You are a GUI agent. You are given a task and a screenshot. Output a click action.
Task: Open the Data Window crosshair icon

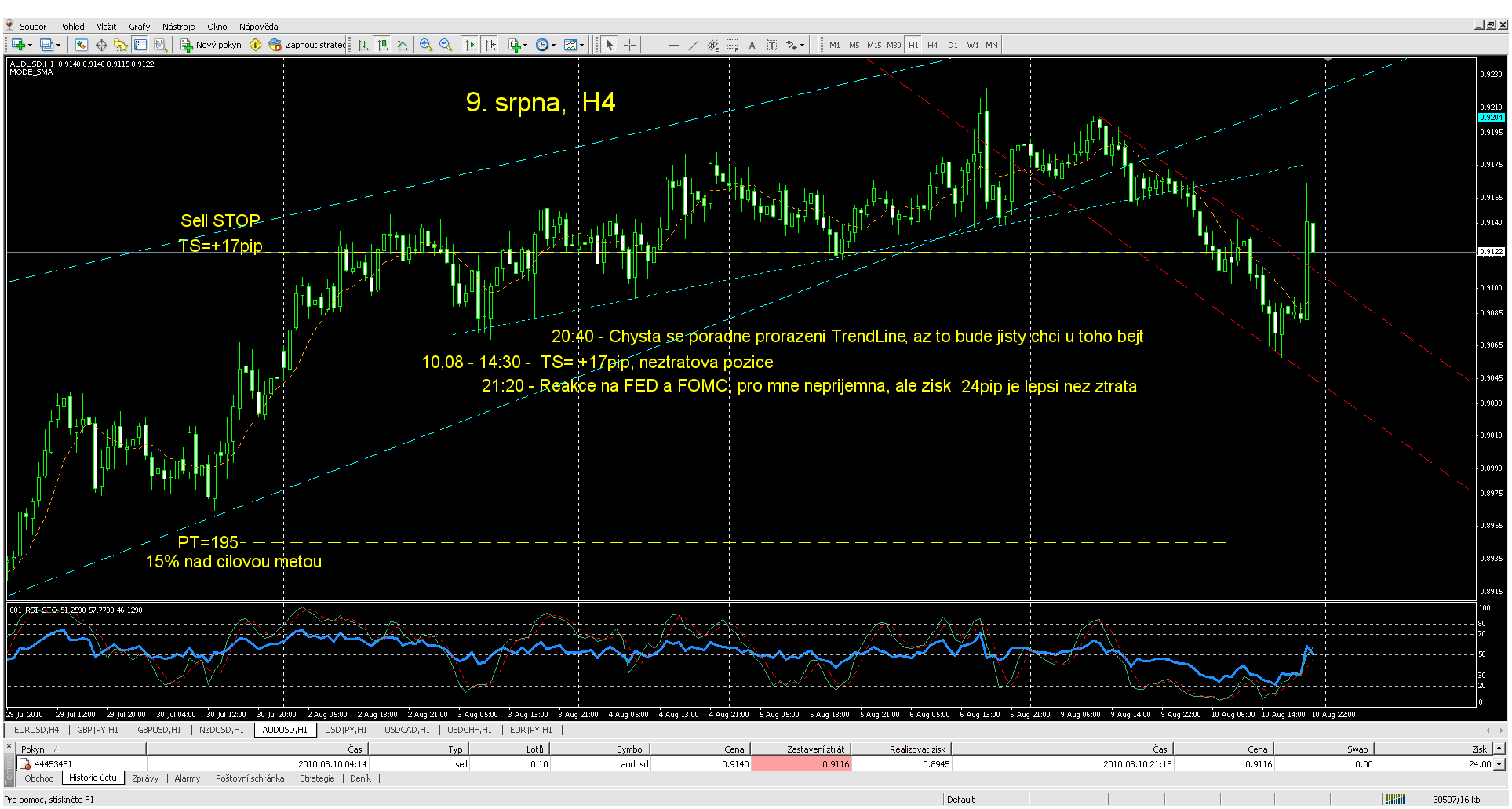coord(101,45)
